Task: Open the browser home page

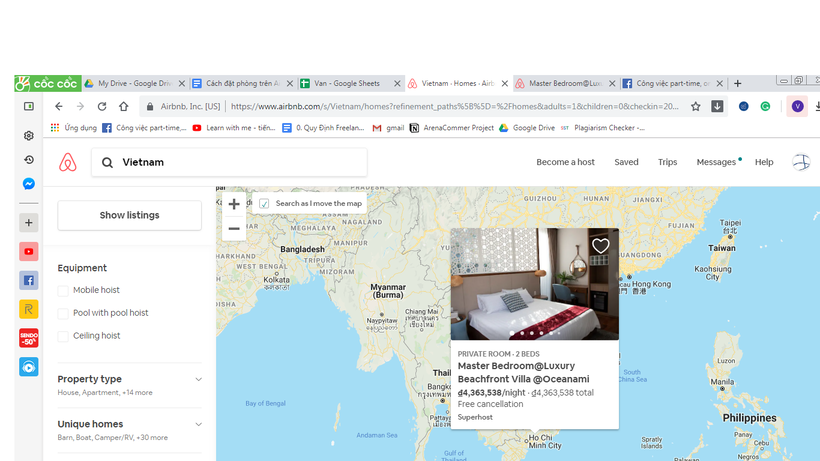Action: pyautogui.click(x=123, y=107)
